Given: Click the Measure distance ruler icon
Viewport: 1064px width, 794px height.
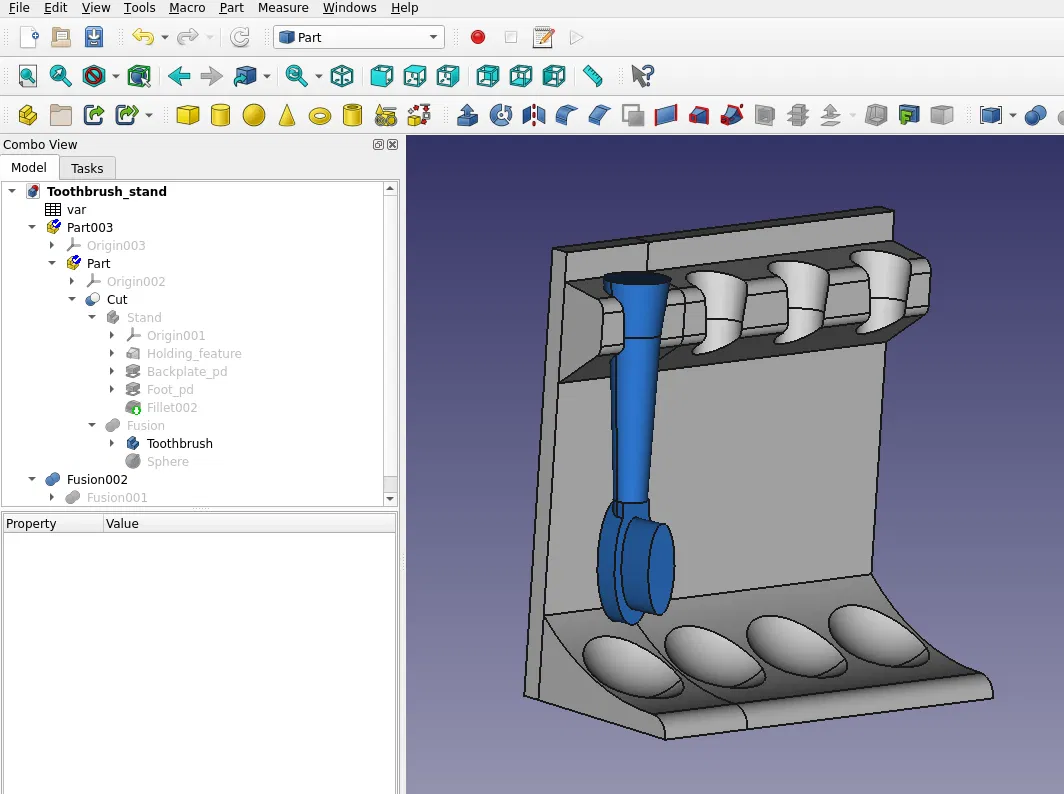Looking at the screenshot, I should coord(593,76).
